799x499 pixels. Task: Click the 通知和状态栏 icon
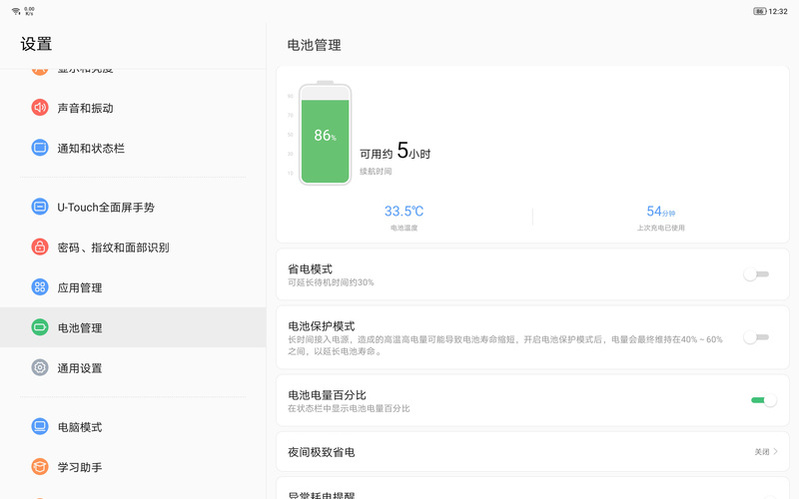[x=40, y=148]
